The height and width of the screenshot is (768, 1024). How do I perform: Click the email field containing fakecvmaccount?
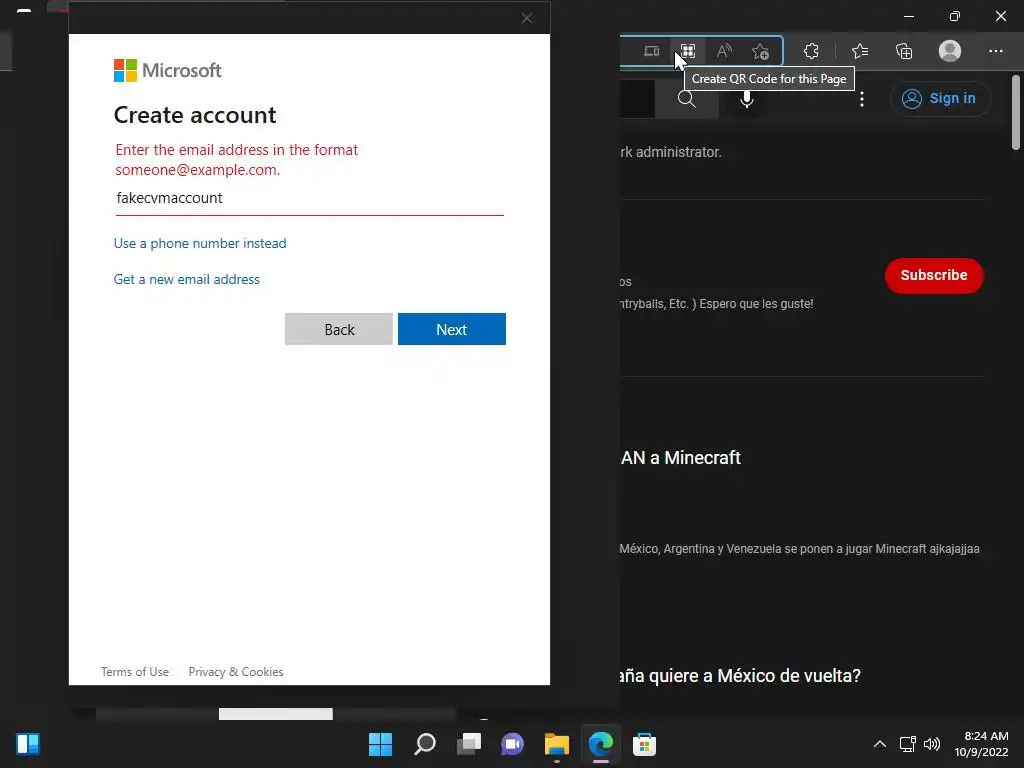310,199
